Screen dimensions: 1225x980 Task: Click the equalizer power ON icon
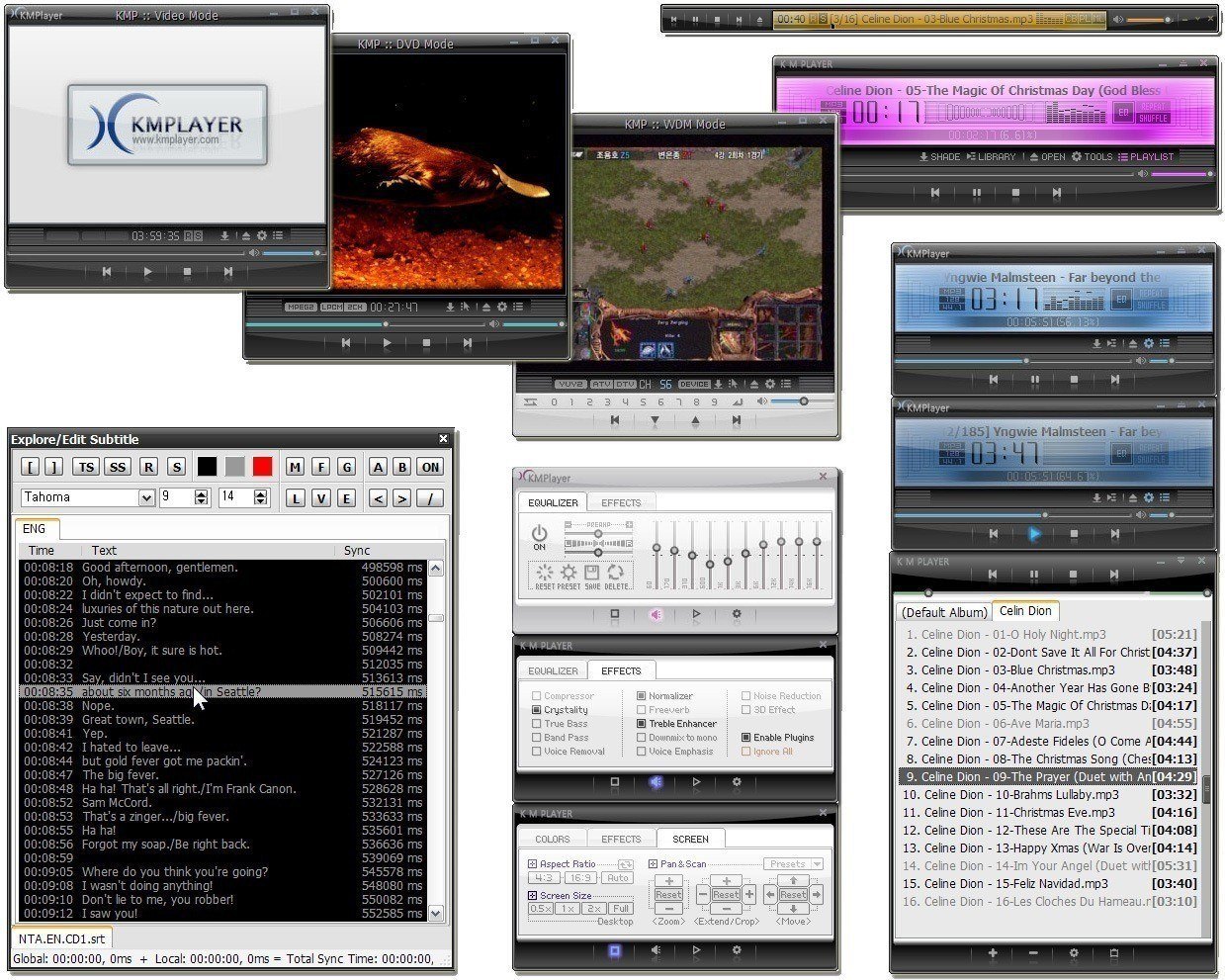[x=539, y=535]
